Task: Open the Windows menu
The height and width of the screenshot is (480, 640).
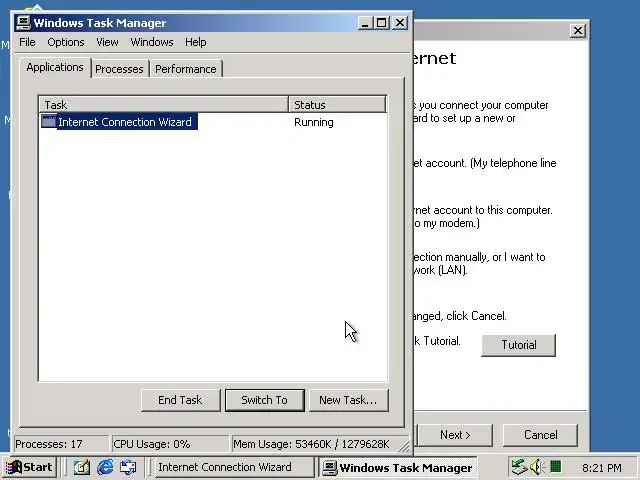Action: 152,42
